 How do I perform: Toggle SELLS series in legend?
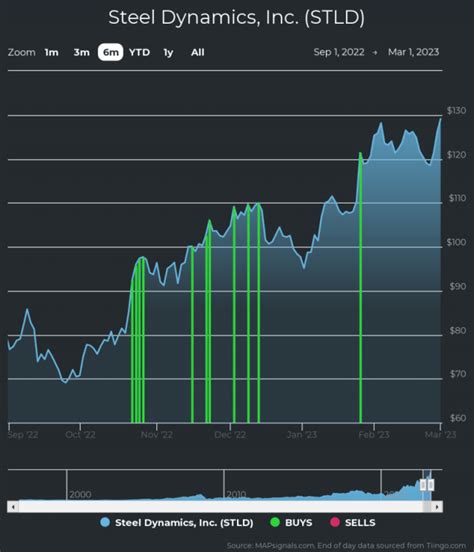(x=353, y=522)
